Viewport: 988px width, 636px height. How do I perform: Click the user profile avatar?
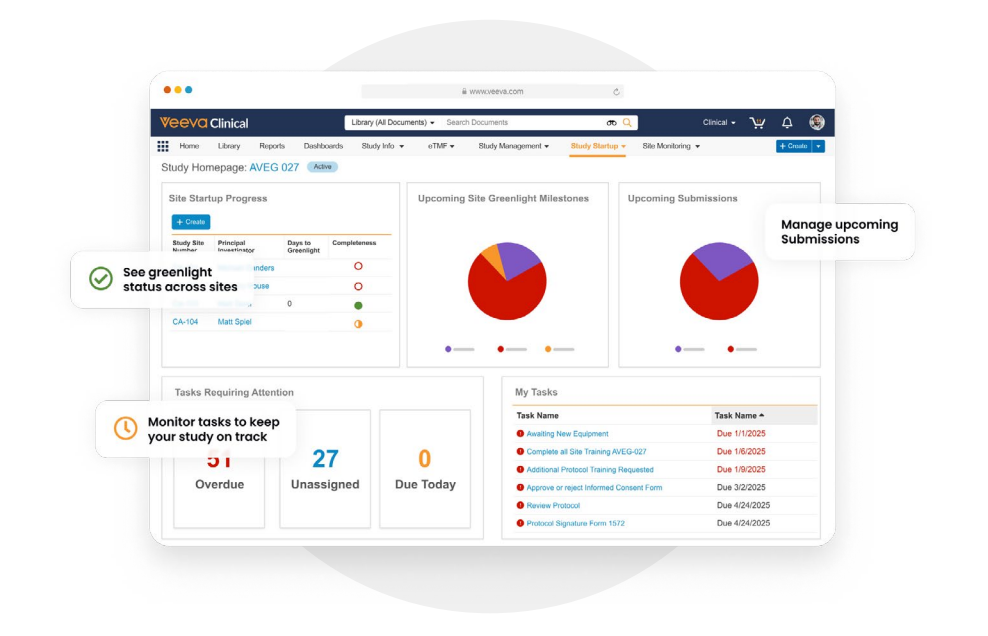point(817,122)
